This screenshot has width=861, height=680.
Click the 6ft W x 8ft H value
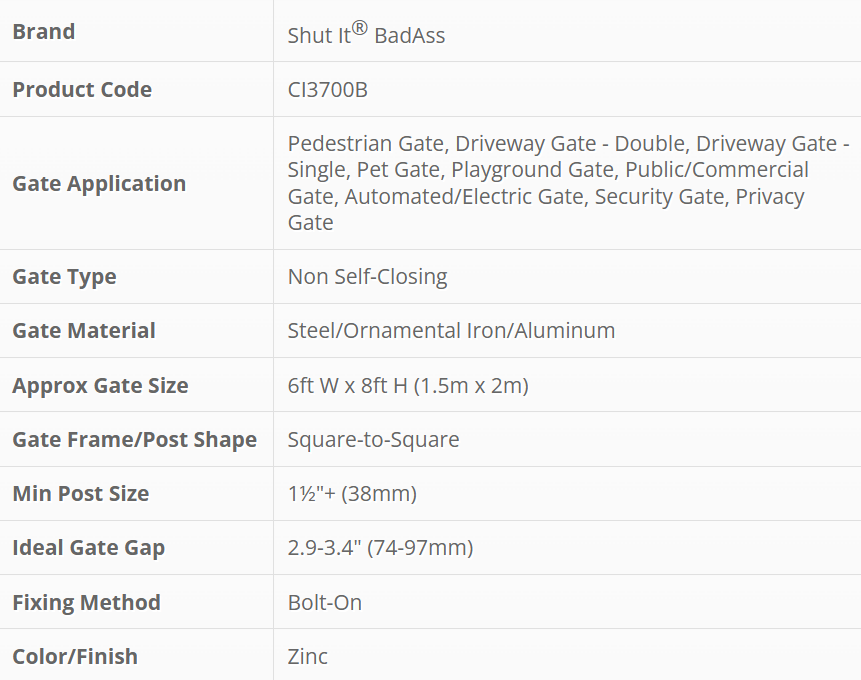tap(408, 386)
